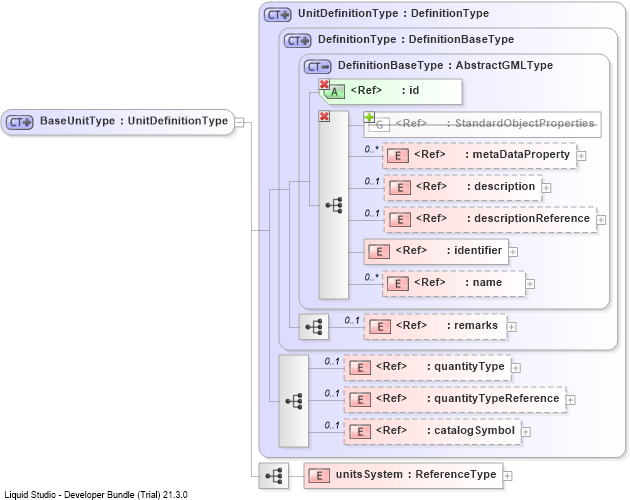The width and height of the screenshot is (630, 500).
Task: Select the sequence compositor for quantityType group
Action: (x=294, y=401)
